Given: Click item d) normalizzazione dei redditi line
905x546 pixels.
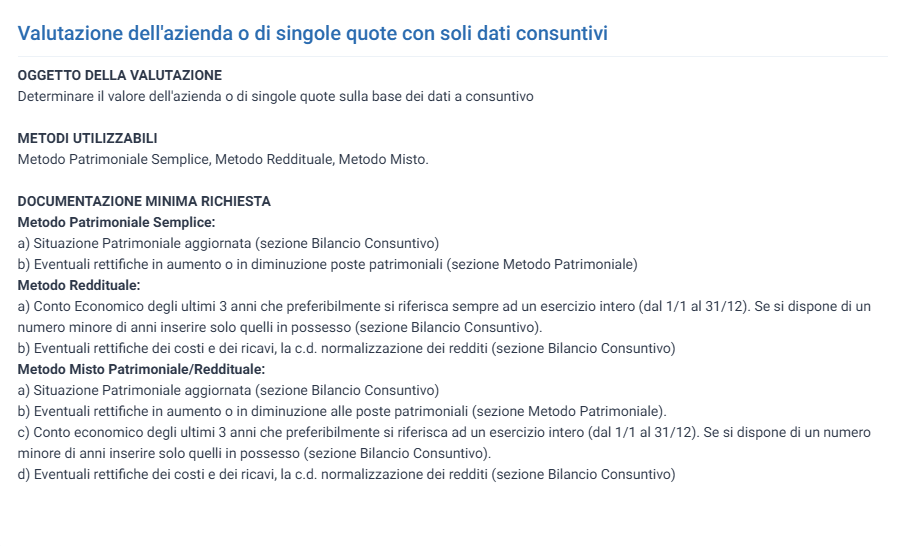Looking at the screenshot, I should [346, 474].
